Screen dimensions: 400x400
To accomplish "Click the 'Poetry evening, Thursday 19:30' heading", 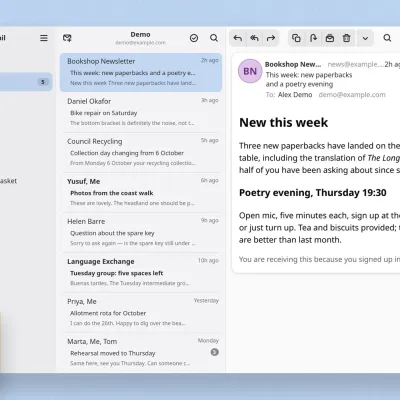I will [313, 193].
